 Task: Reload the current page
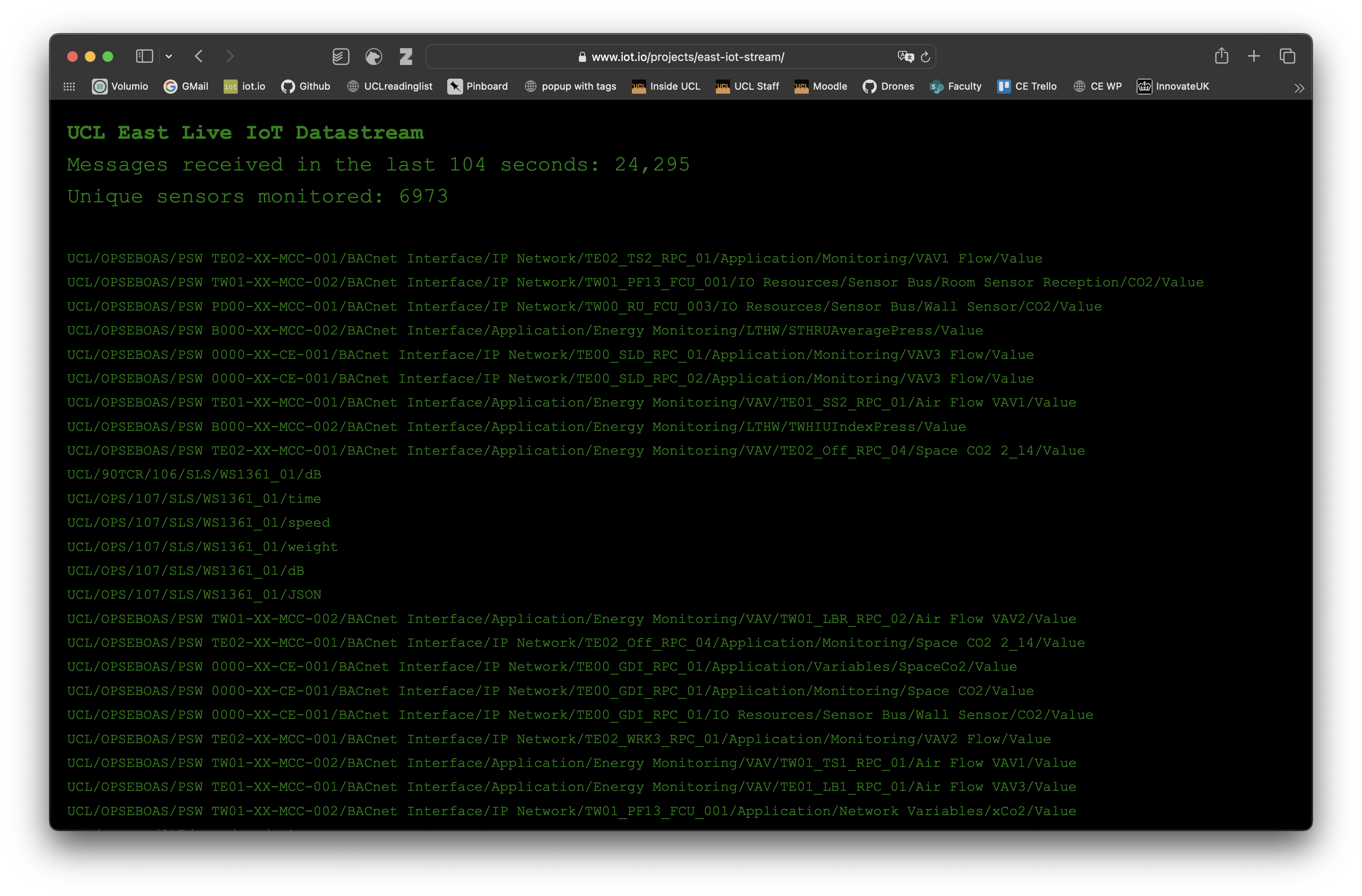[925, 57]
